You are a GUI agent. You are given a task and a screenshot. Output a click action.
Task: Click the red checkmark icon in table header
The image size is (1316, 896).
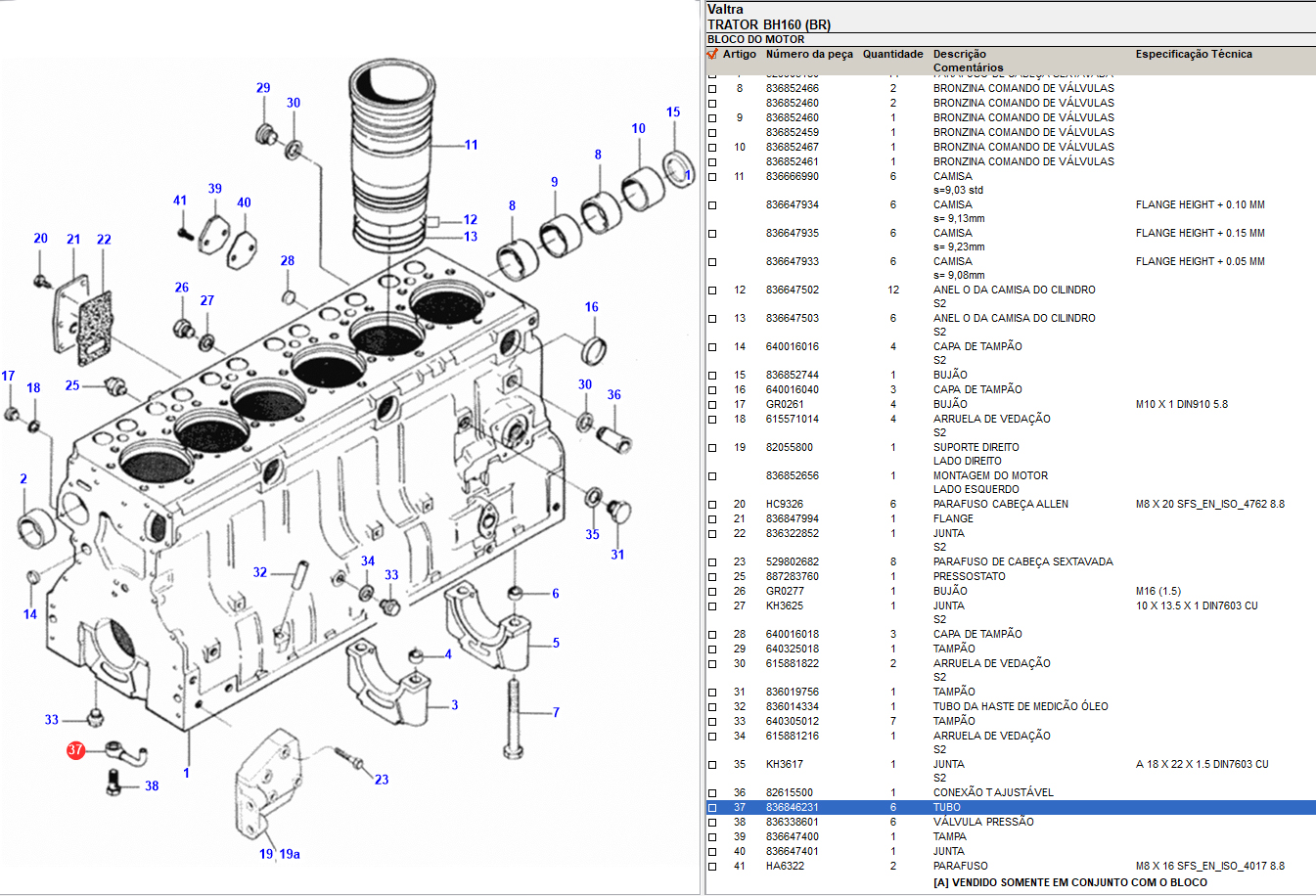pos(712,54)
